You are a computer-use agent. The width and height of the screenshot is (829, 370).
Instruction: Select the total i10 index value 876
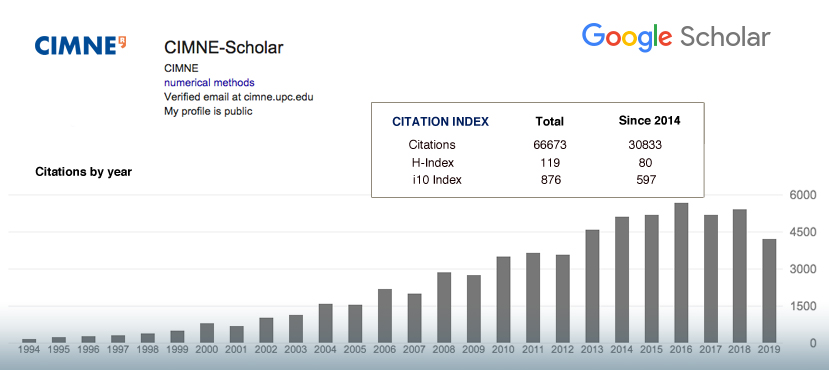point(550,180)
